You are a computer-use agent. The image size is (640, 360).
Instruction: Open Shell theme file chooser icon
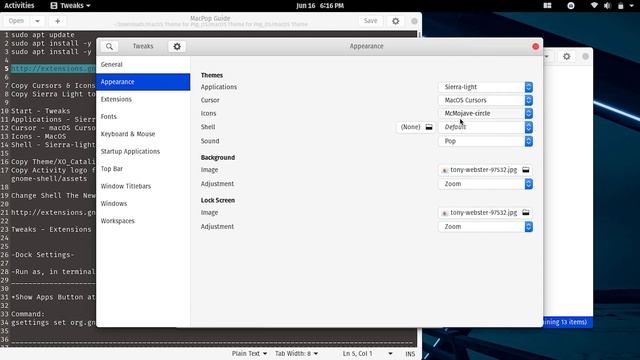tap(429, 127)
